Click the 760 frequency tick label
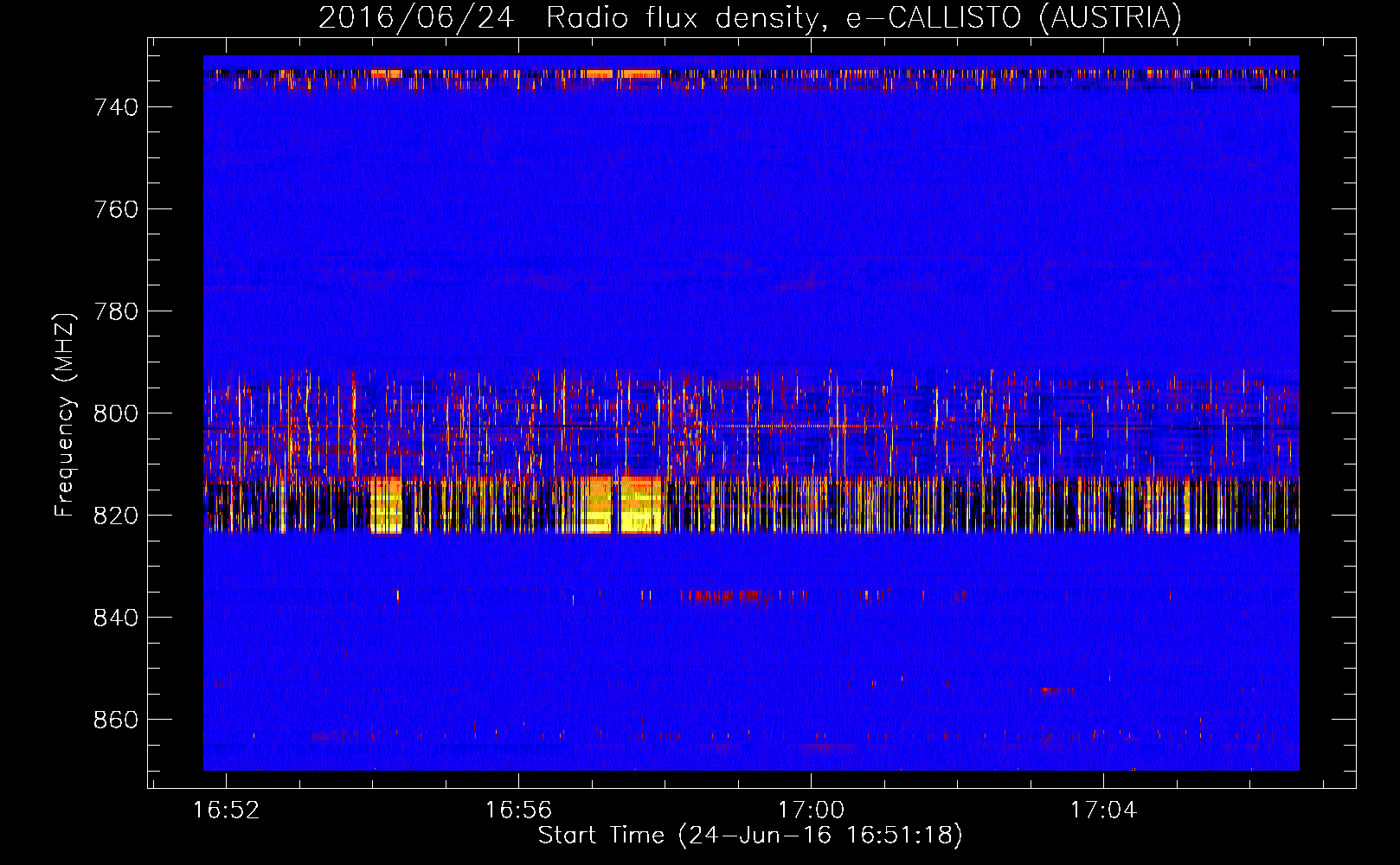 [x=116, y=209]
